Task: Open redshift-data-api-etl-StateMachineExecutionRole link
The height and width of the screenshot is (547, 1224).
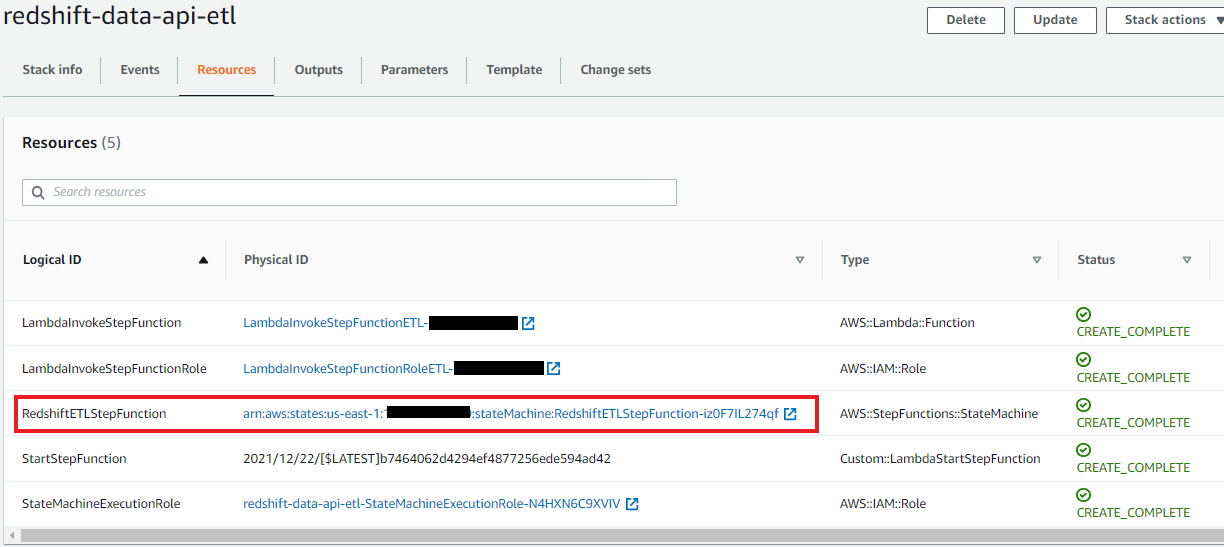Action: [x=432, y=504]
